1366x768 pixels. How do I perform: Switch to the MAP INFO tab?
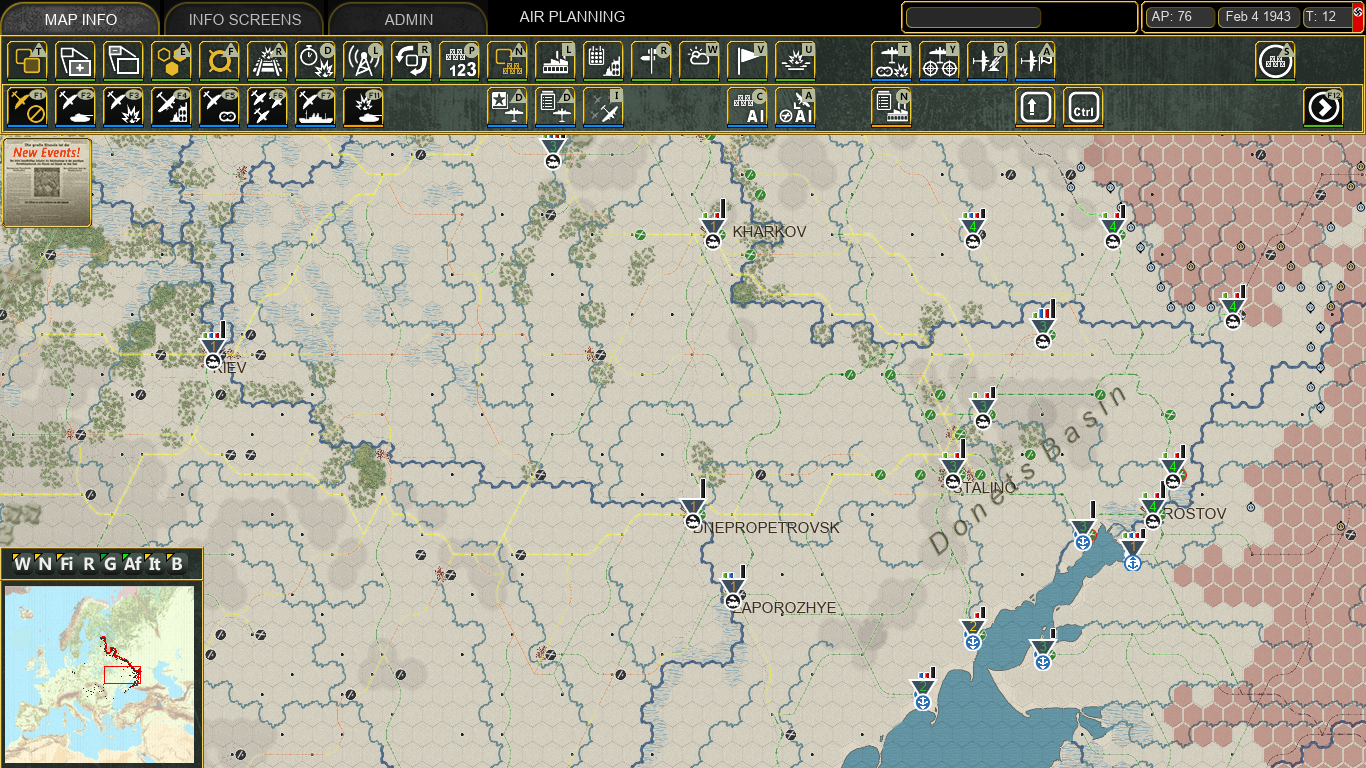80,20
